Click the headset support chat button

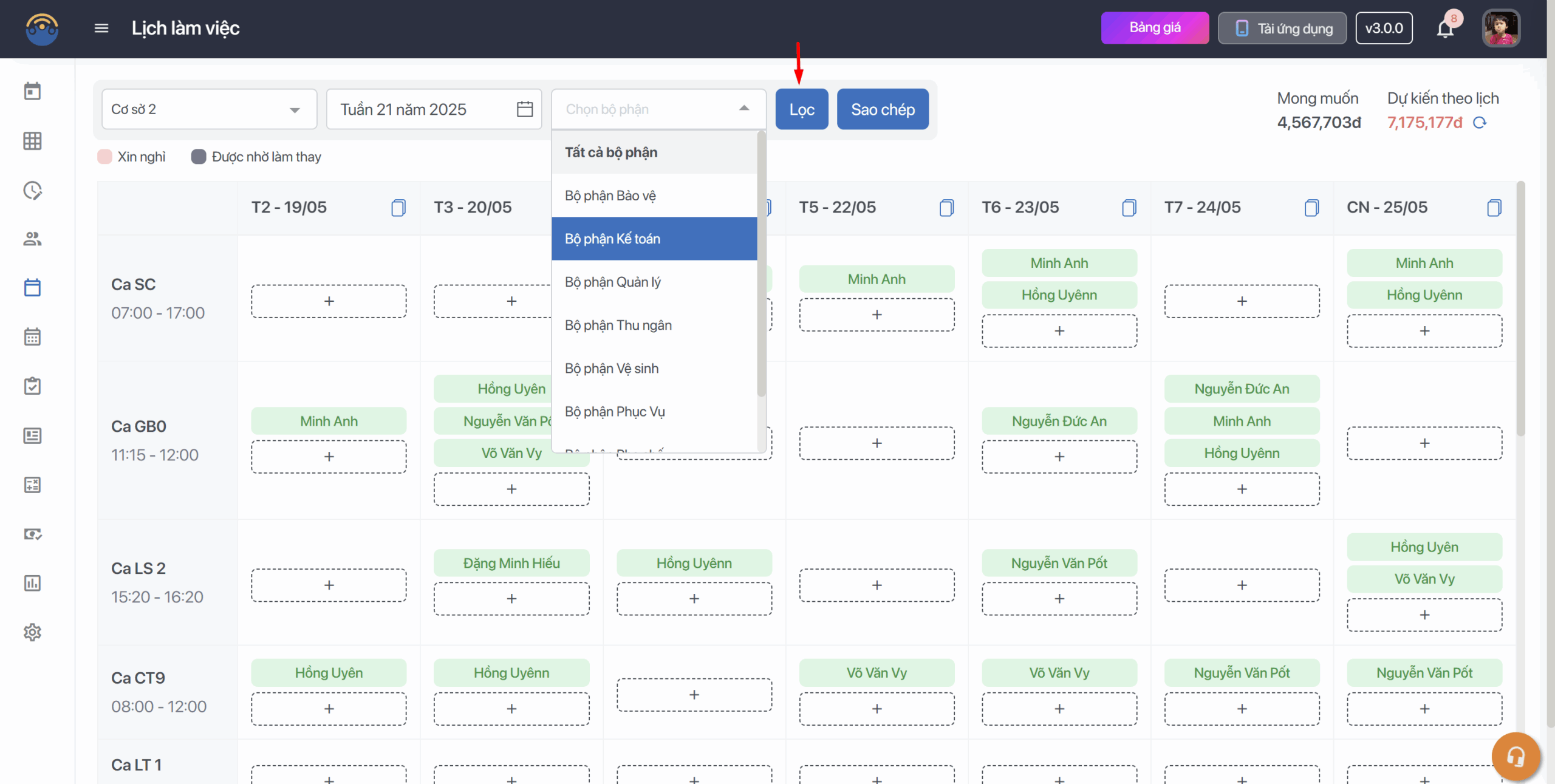pyautogui.click(x=1516, y=756)
